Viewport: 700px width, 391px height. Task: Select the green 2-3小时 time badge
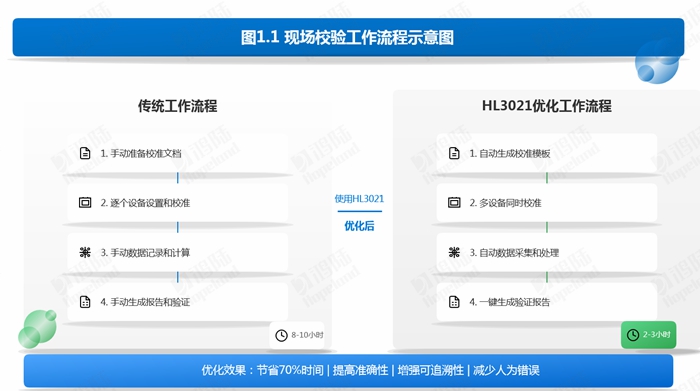click(x=648, y=335)
